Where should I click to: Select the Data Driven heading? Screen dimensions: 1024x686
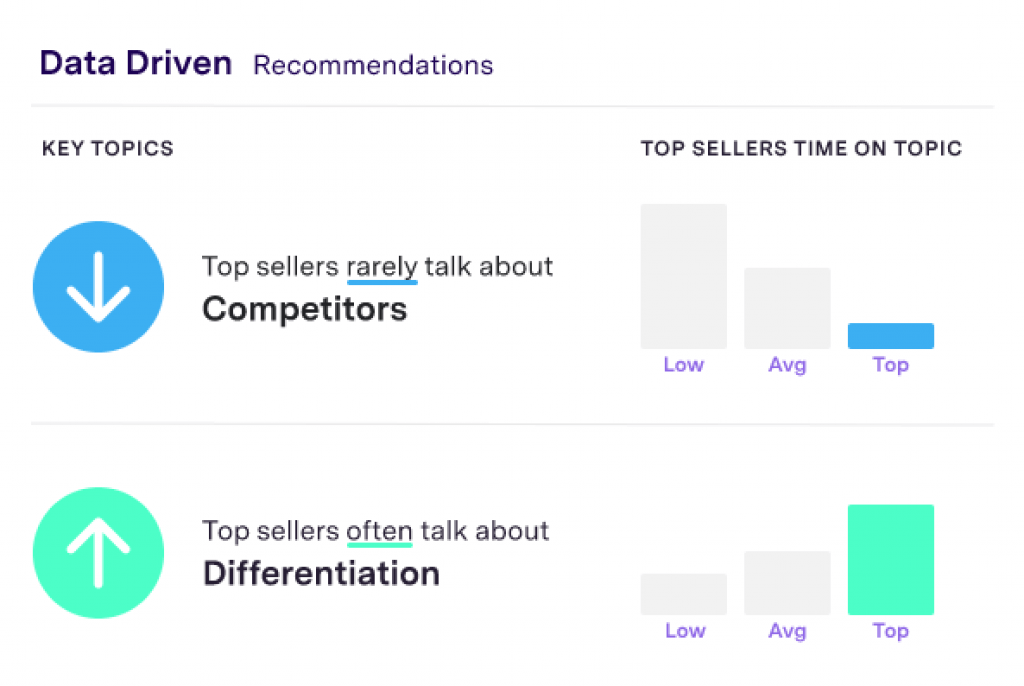136,64
